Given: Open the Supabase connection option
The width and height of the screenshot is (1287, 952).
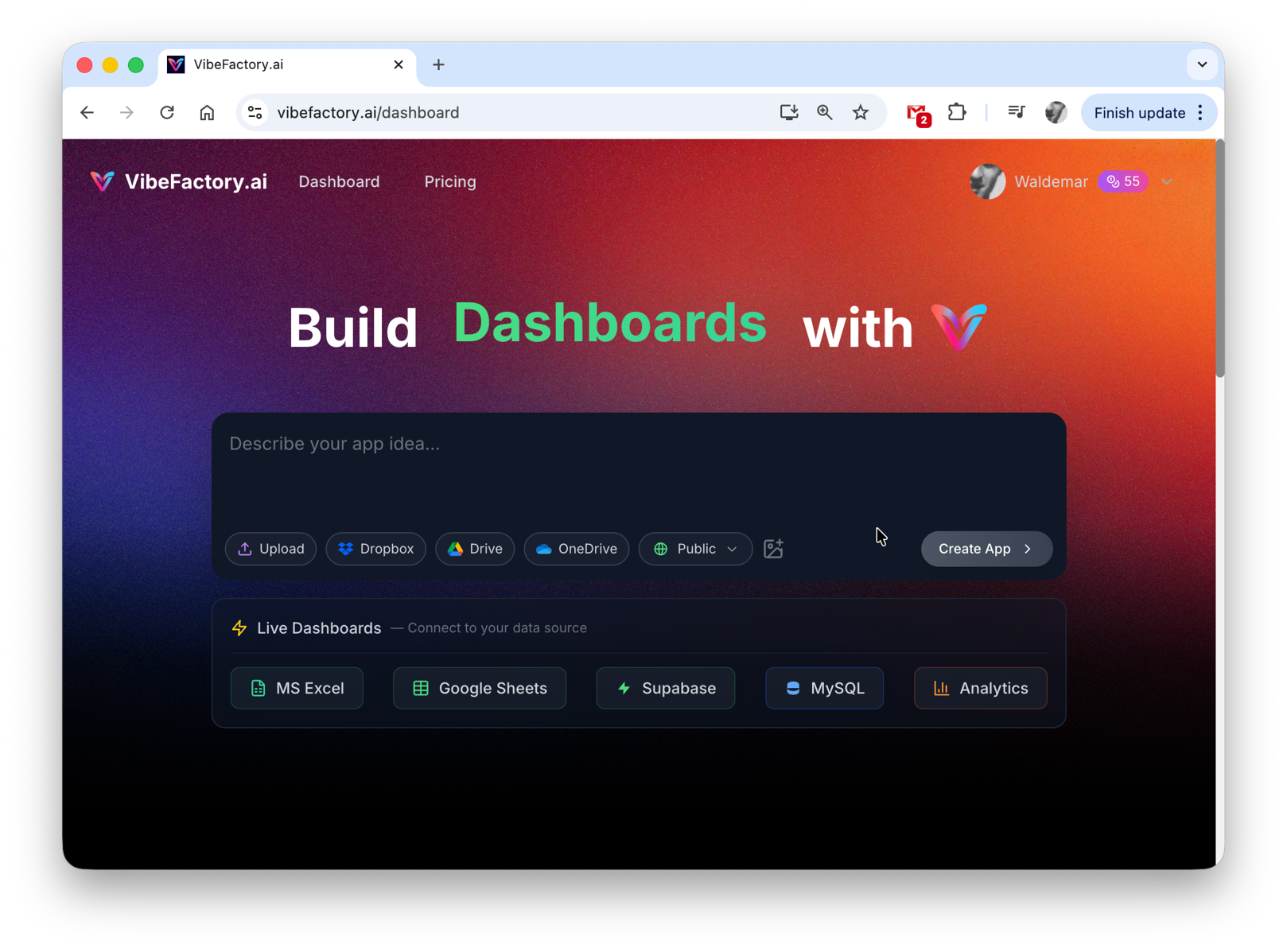Looking at the screenshot, I should pos(665,688).
